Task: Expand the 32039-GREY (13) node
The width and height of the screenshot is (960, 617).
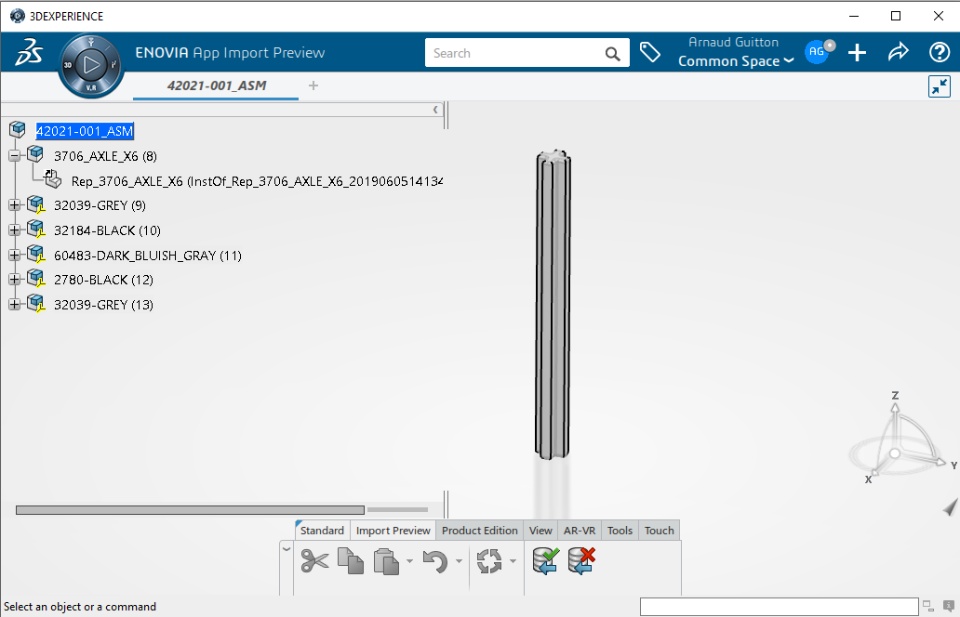Action: (x=15, y=304)
